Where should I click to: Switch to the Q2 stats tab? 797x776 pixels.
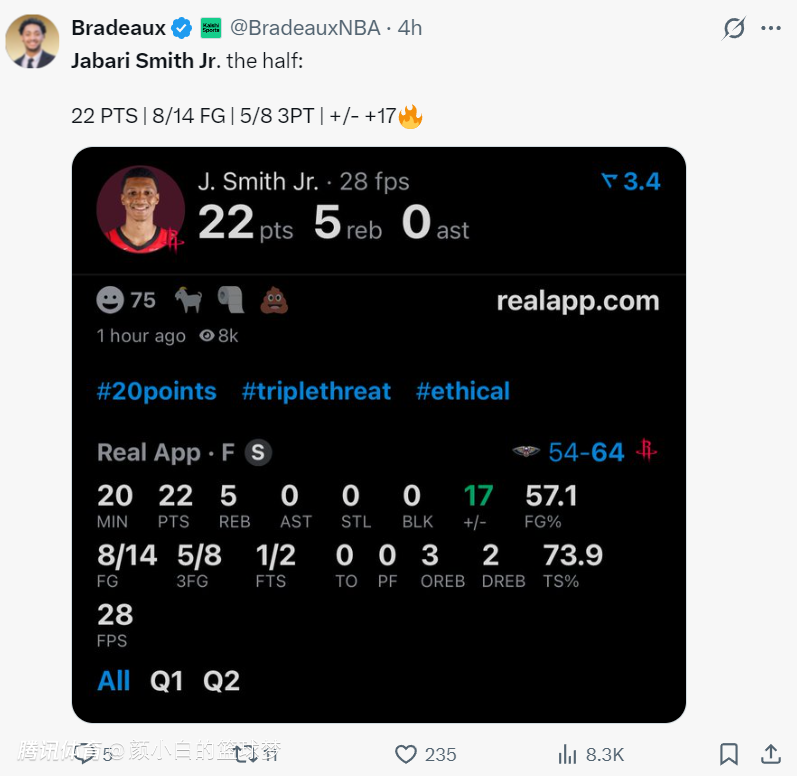click(221, 681)
